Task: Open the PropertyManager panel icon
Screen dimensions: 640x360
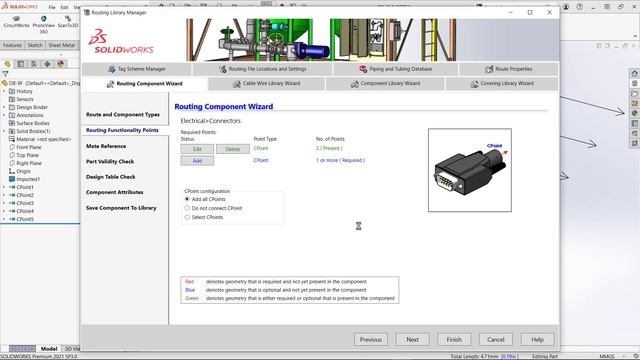Action: 21,64
